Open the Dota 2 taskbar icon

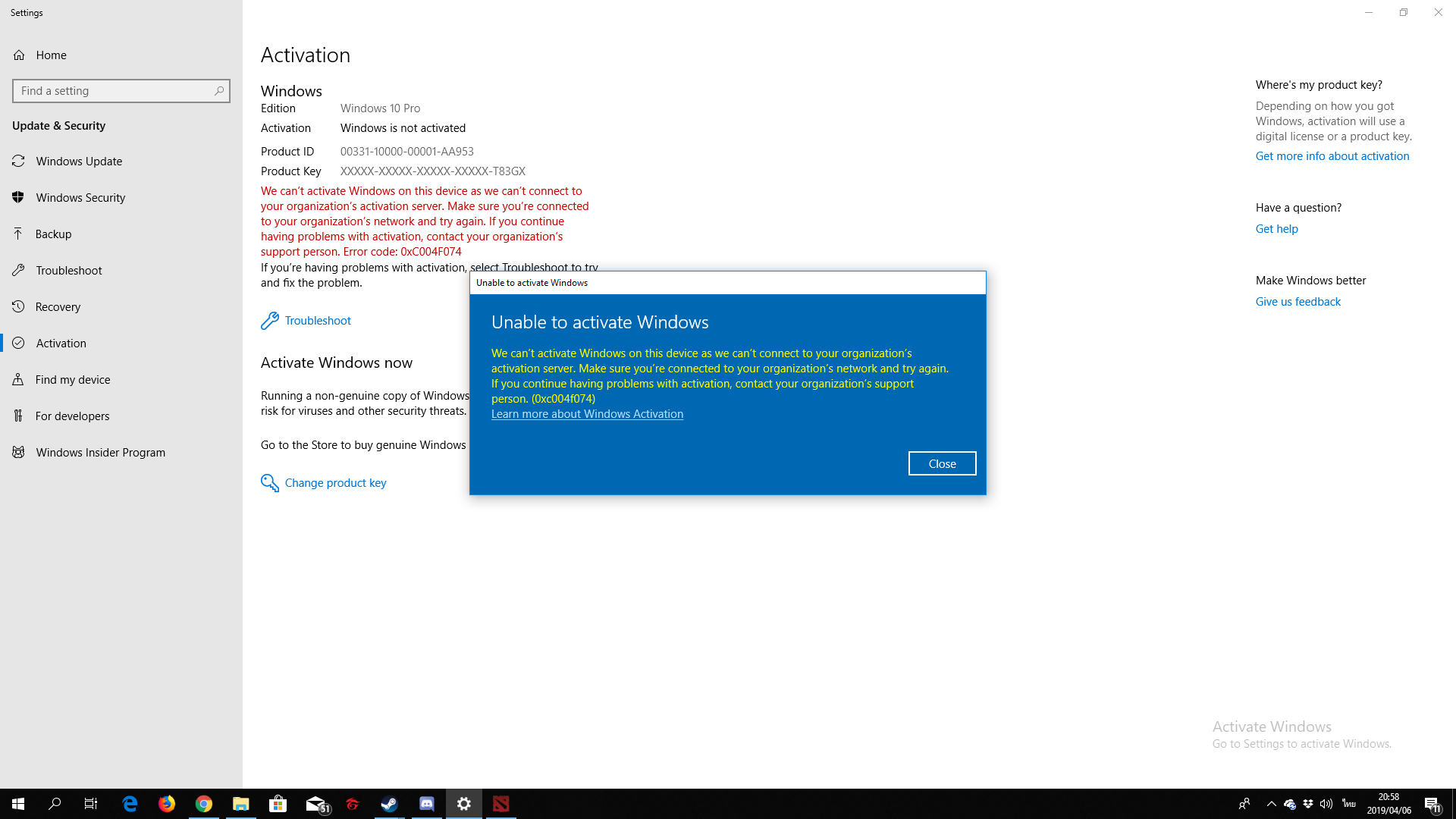pyautogui.click(x=501, y=804)
